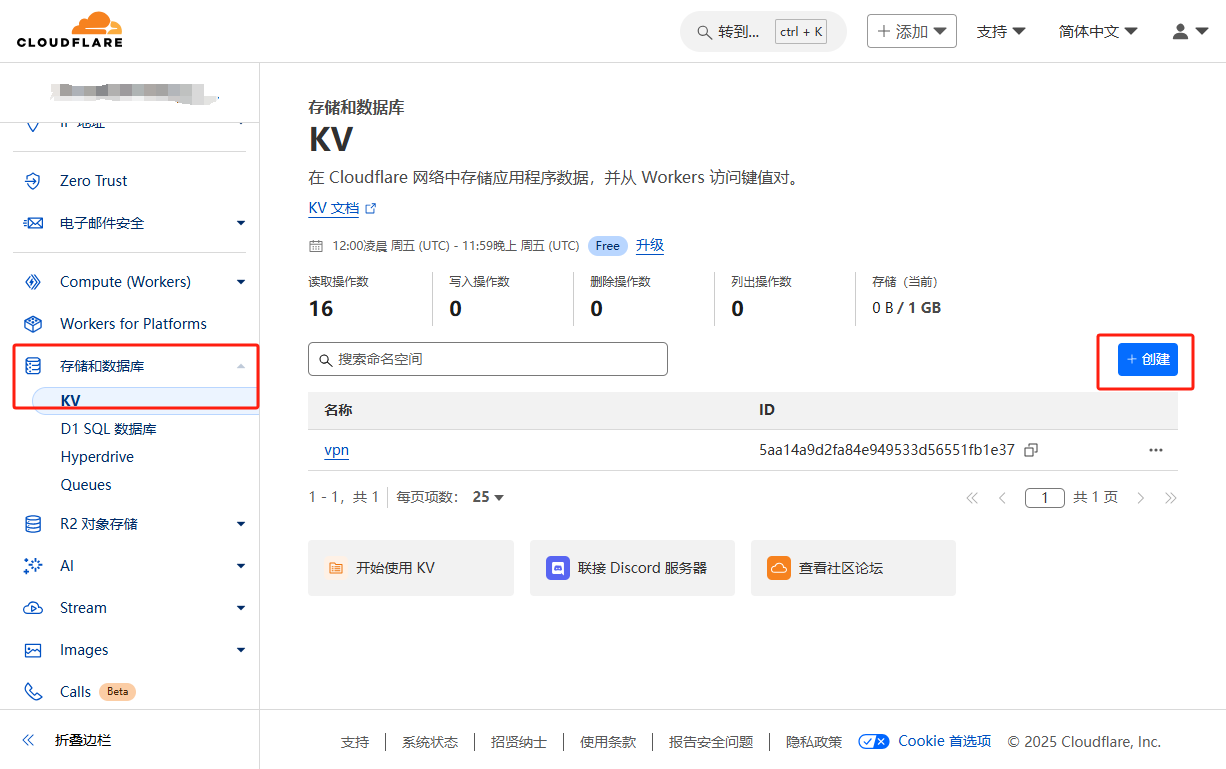The width and height of the screenshot is (1226, 769).
Task: Open the three-dot menu for vpn row
Action: coord(1156,450)
